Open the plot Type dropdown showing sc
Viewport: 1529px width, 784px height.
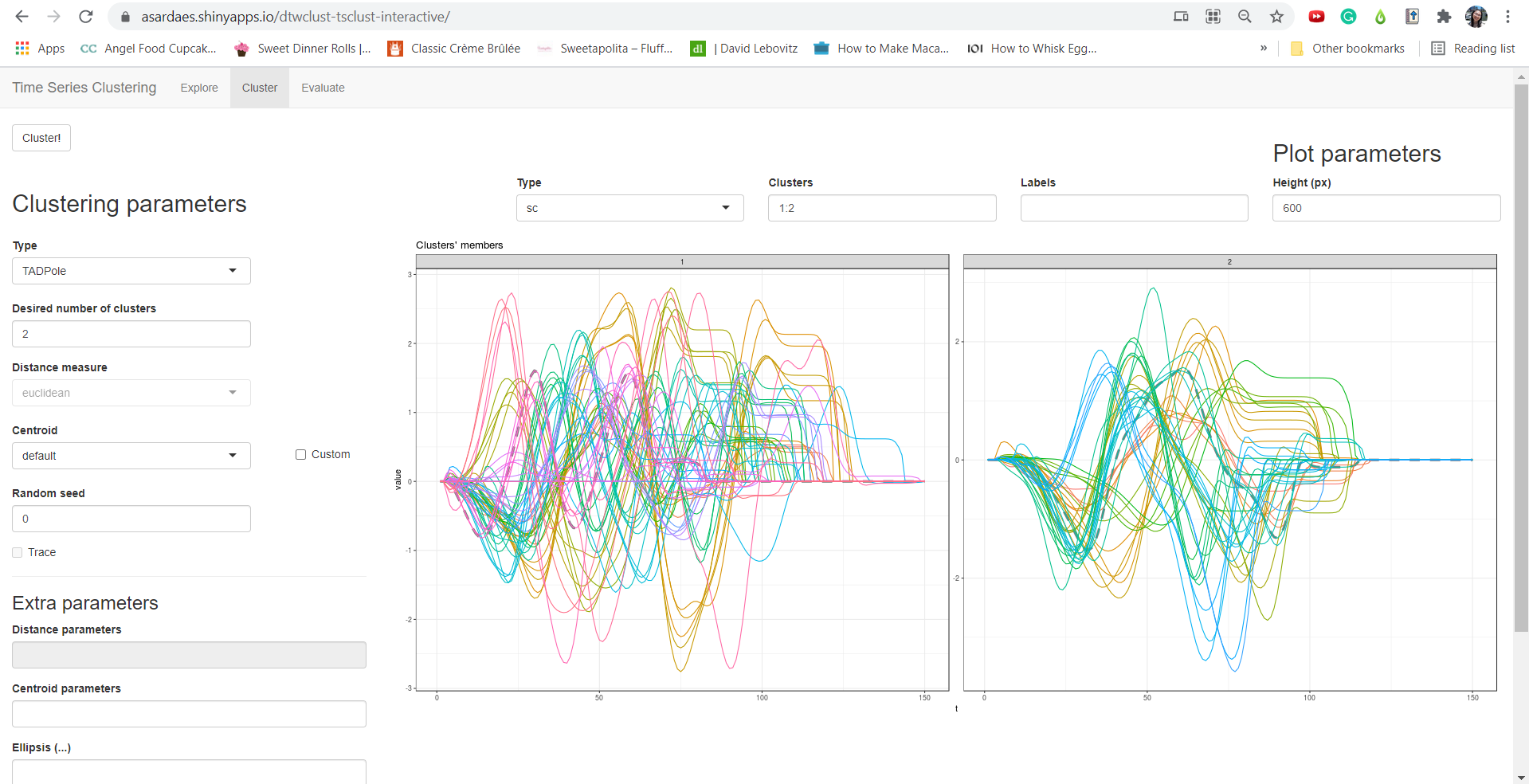pos(629,208)
